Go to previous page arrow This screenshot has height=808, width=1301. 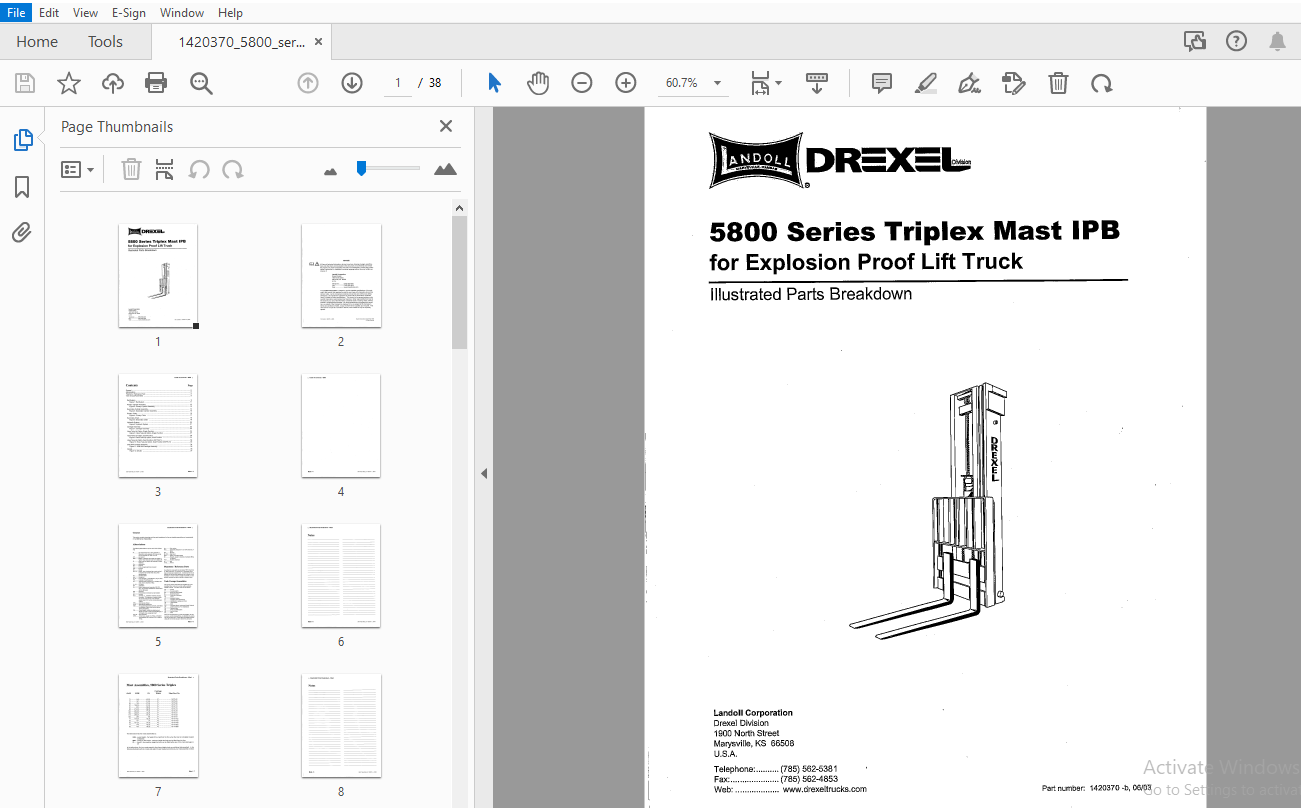[308, 83]
